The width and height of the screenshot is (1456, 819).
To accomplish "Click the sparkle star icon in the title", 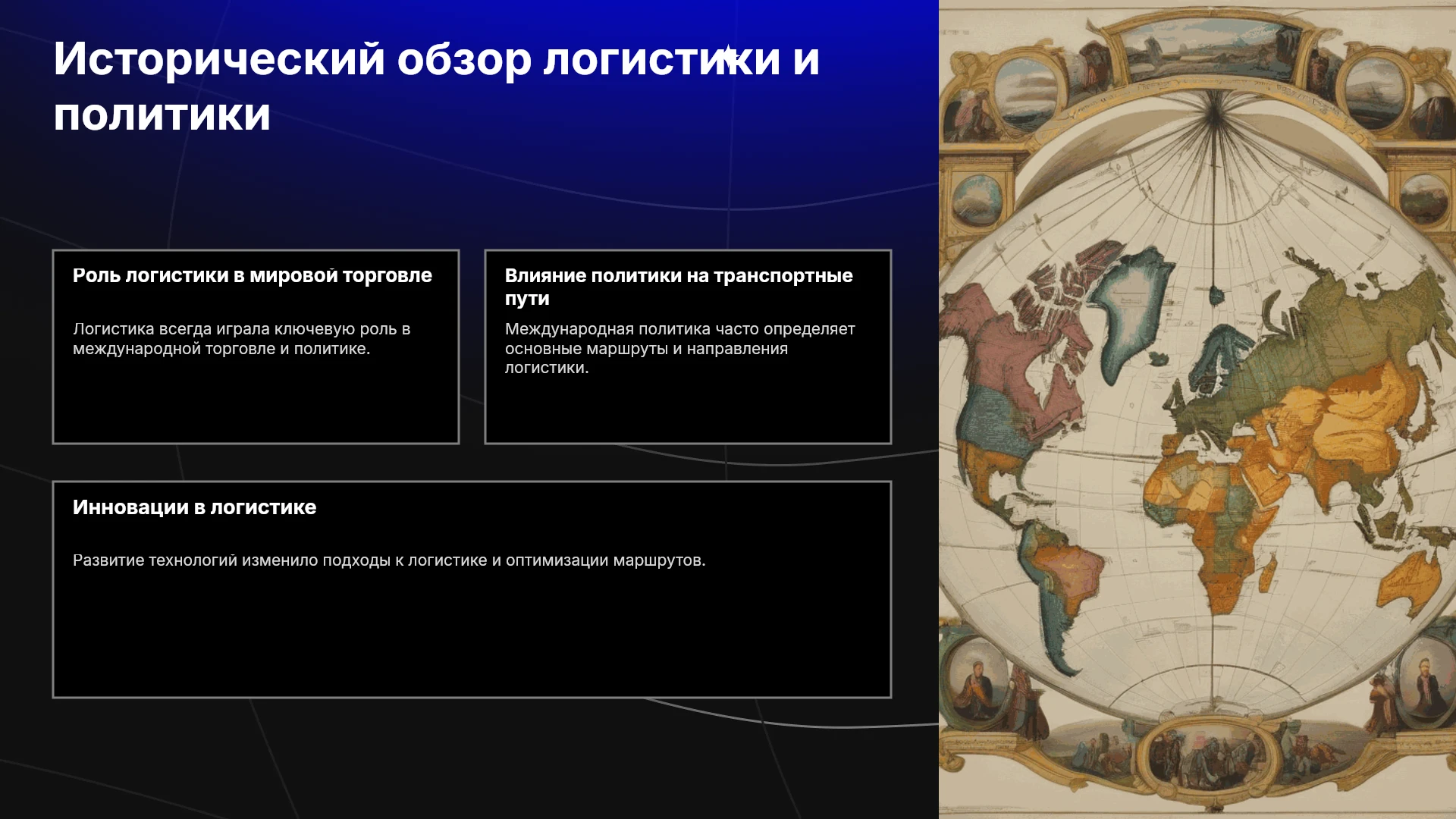I will pyautogui.click(x=728, y=56).
